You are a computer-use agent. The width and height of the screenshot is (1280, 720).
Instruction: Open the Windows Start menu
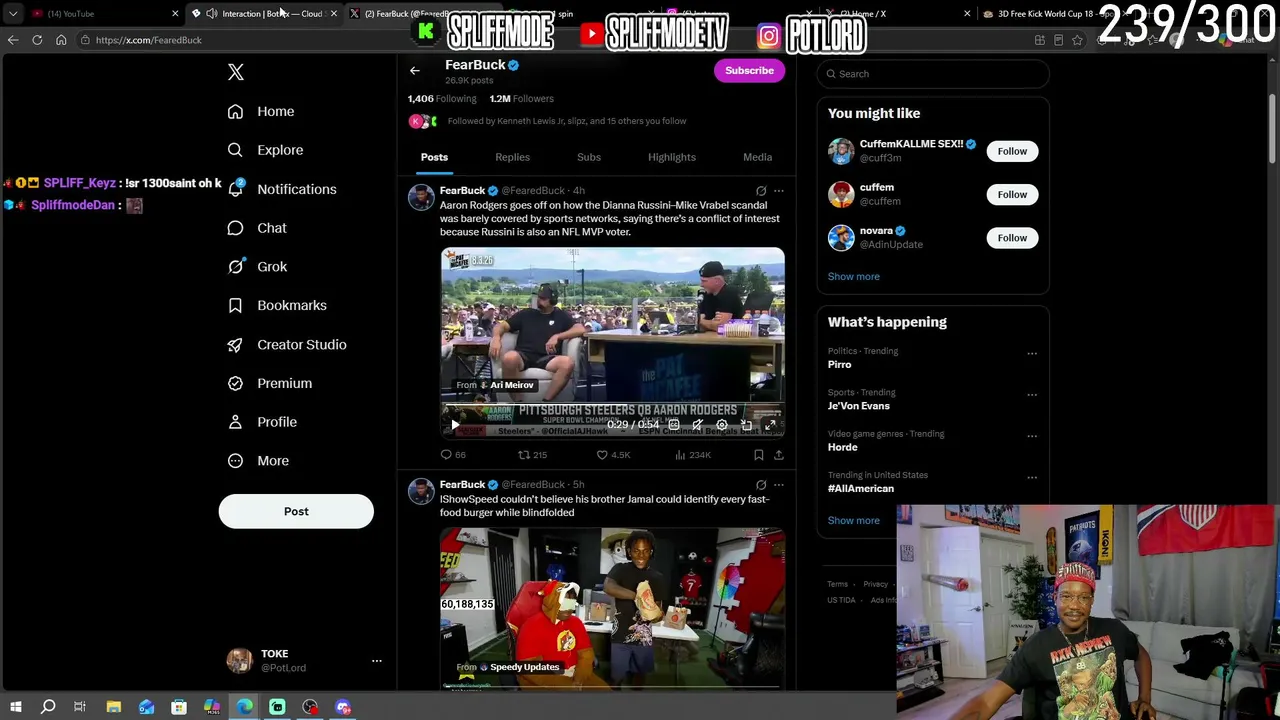point(15,707)
